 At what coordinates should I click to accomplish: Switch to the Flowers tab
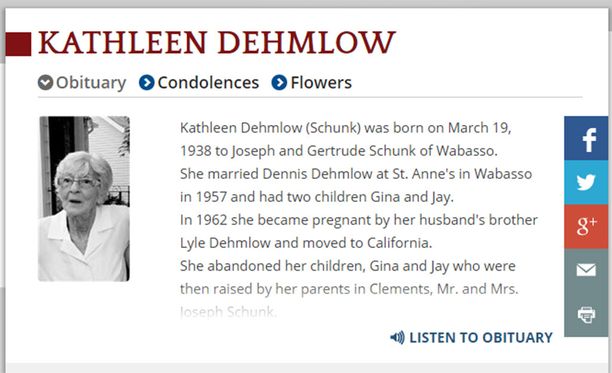pos(321,83)
